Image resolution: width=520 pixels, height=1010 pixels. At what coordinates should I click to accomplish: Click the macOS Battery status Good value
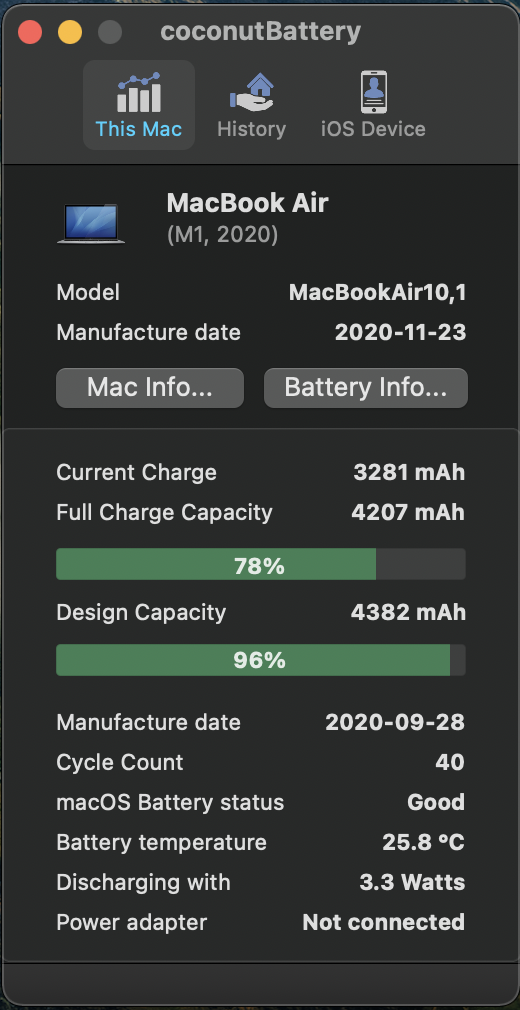tap(436, 803)
